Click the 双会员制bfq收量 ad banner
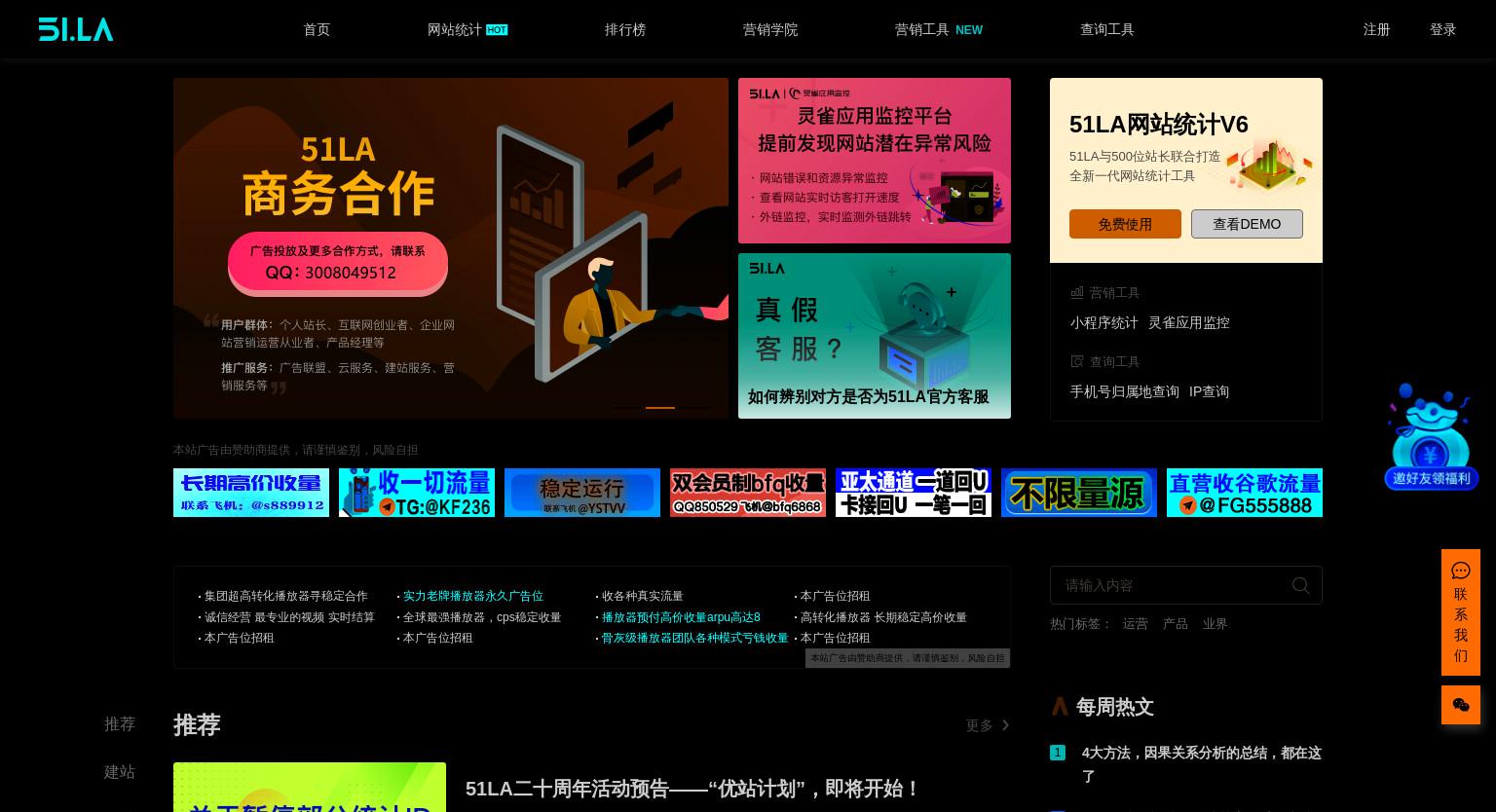The width and height of the screenshot is (1496, 812). click(x=748, y=493)
